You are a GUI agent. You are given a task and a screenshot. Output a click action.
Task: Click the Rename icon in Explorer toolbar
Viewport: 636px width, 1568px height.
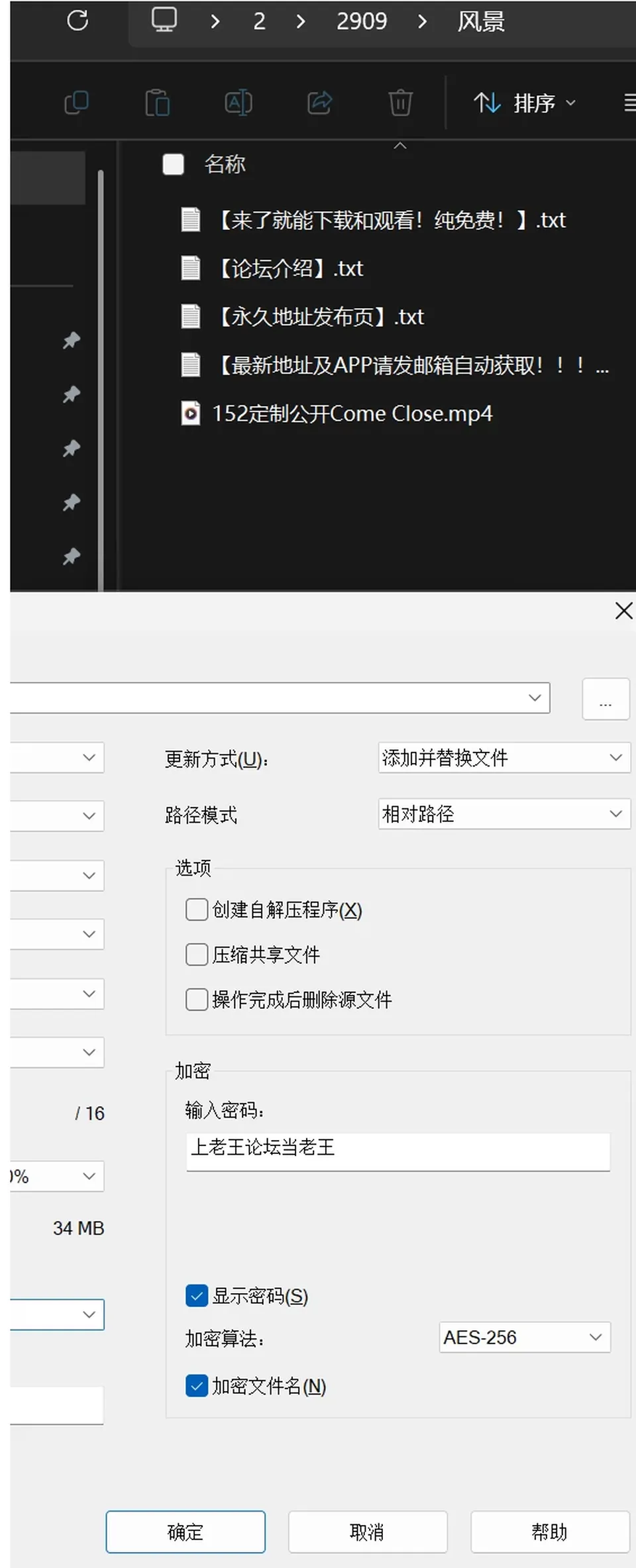tap(238, 103)
